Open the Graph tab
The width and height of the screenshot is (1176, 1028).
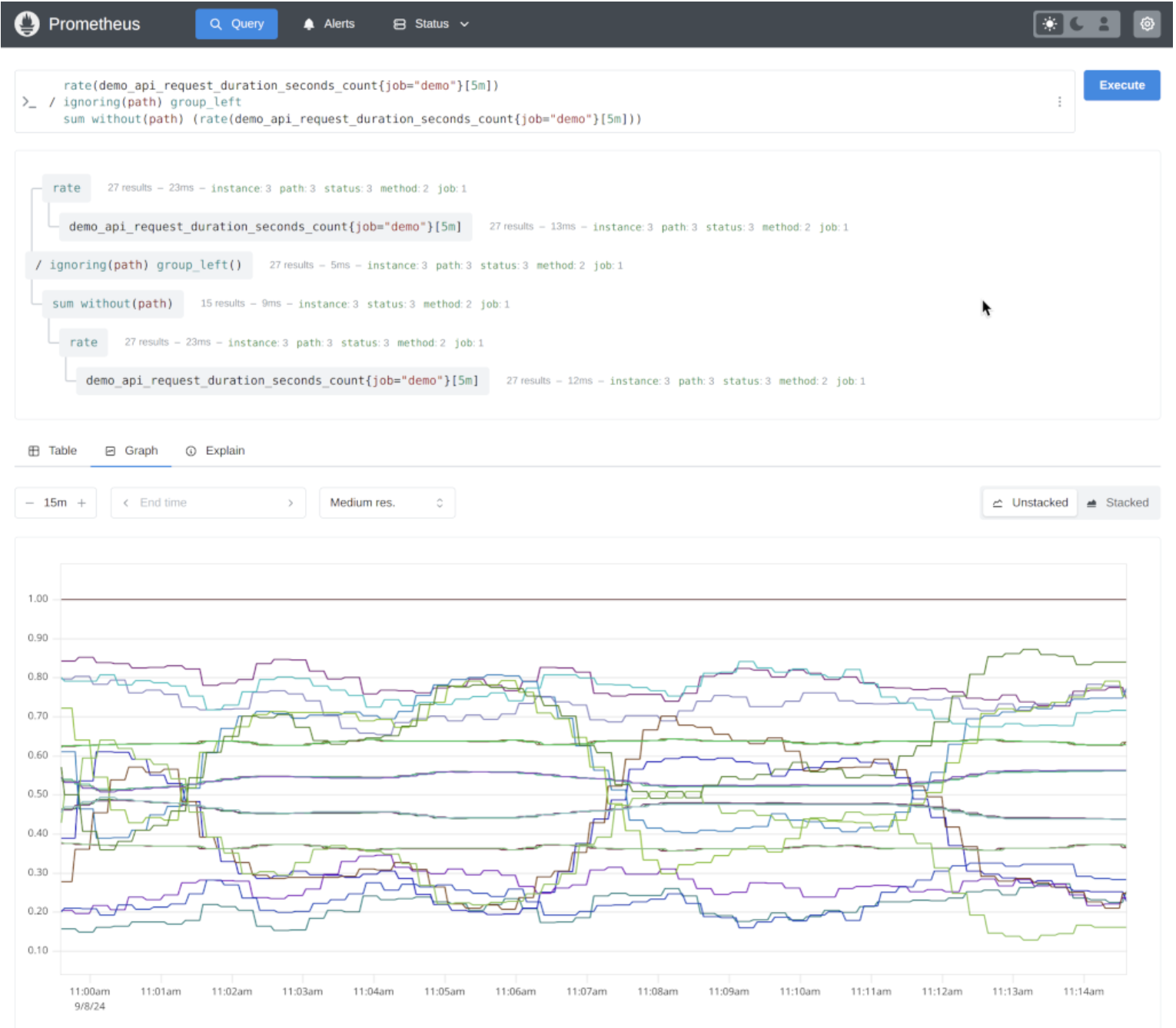coord(131,450)
